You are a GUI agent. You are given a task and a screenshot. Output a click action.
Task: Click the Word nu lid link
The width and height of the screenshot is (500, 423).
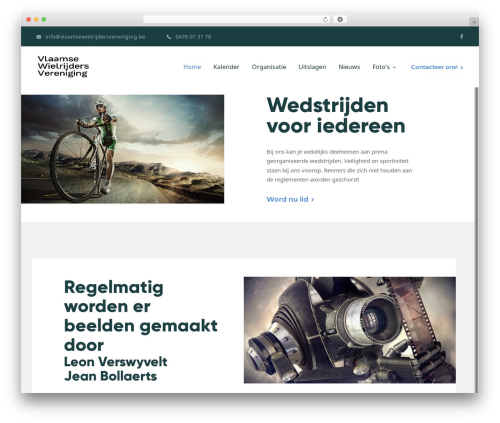290,199
